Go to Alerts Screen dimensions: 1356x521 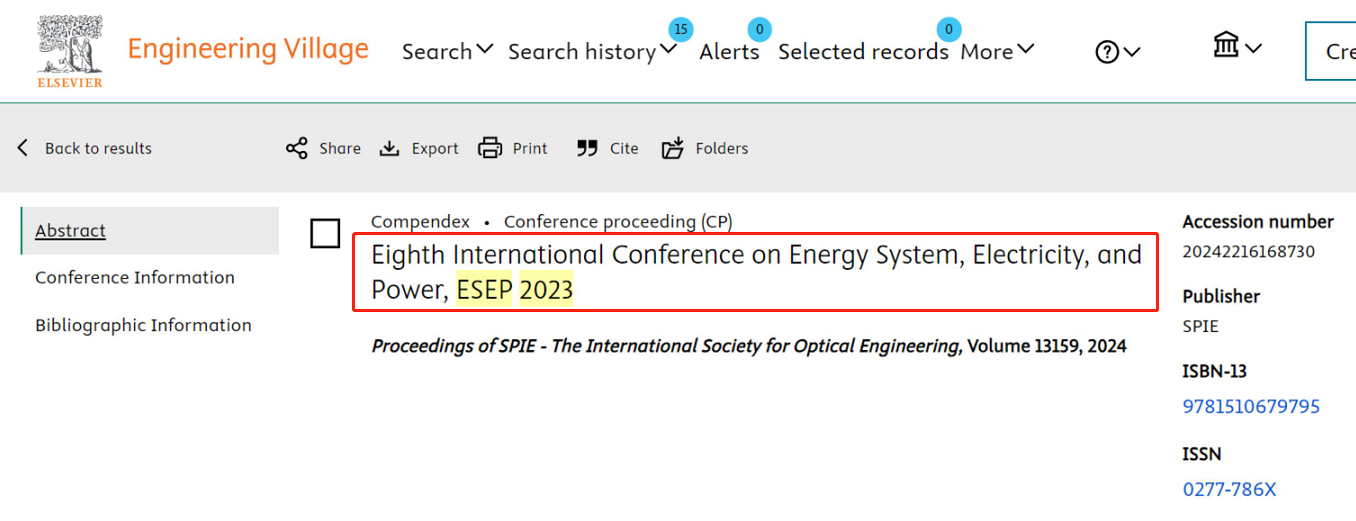click(x=729, y=51)
